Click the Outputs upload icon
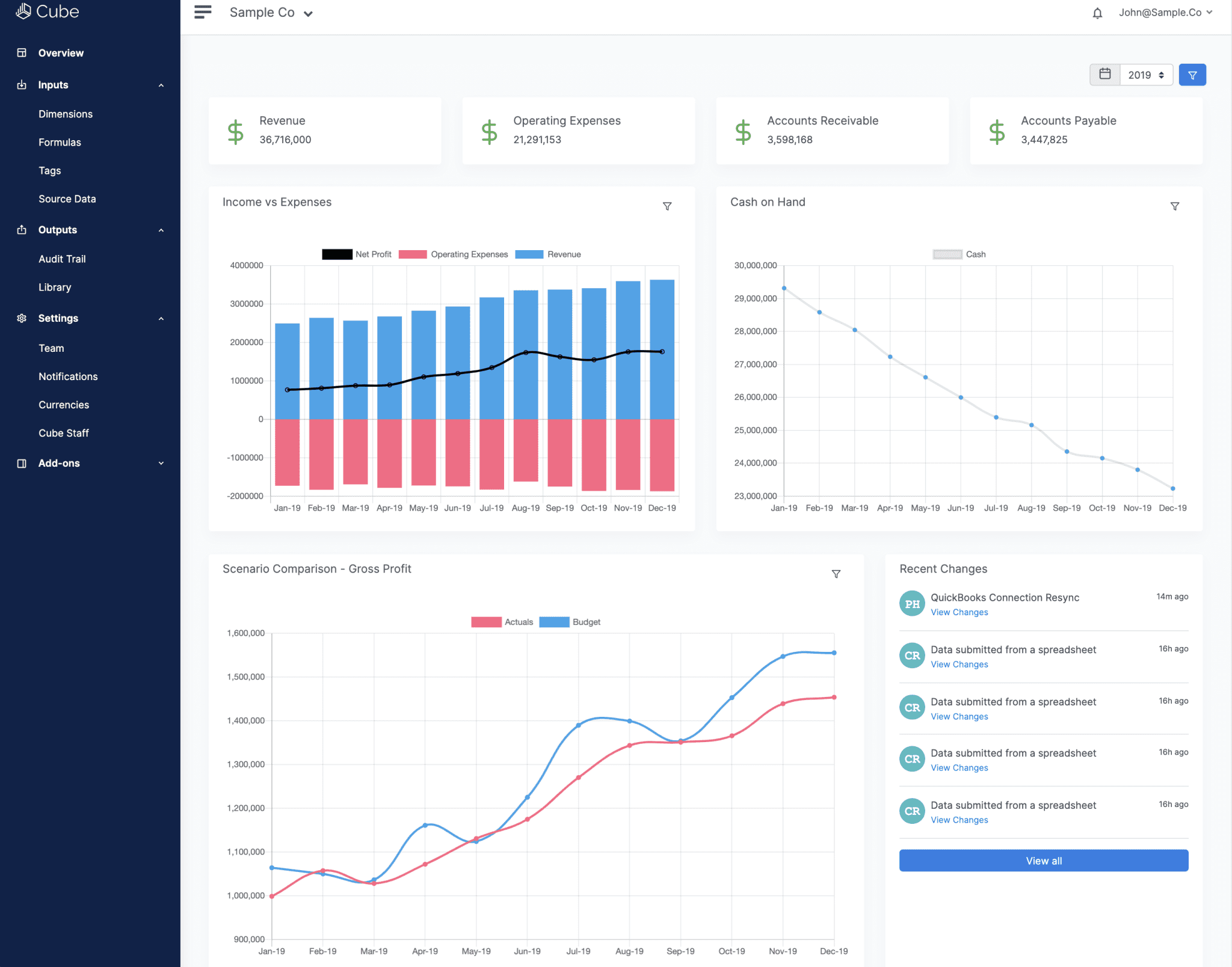This screenshot has height=967, width=1232. (22, 229)
